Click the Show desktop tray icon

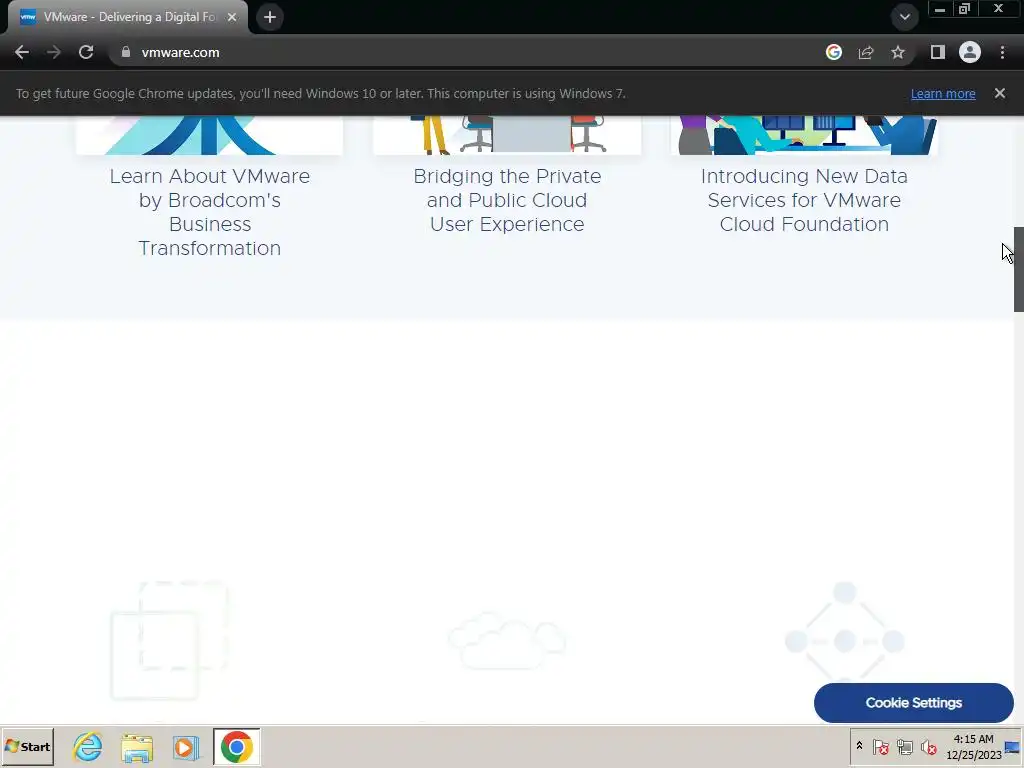pos(1013,746)
